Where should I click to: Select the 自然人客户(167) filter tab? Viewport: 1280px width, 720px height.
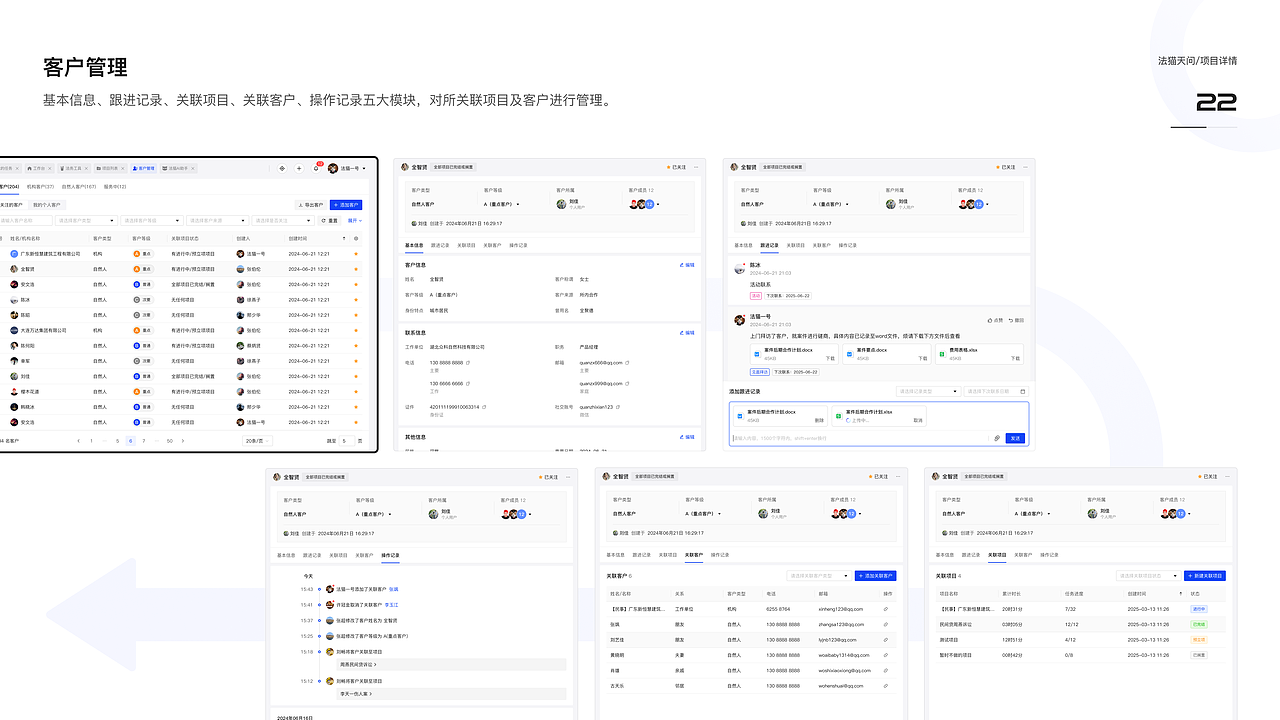(x=79, y=187)
